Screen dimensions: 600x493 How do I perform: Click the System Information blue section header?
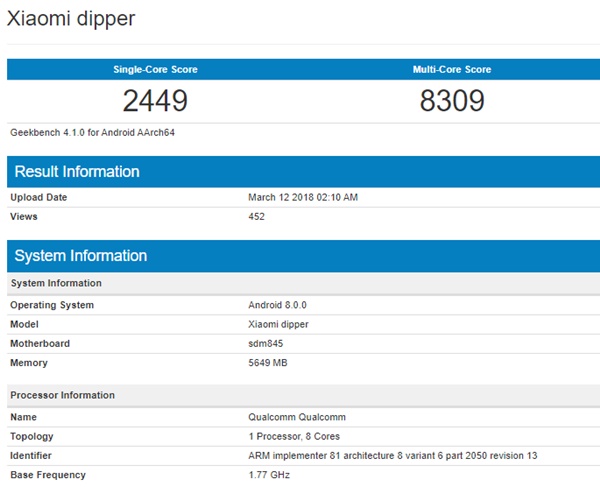(x=81, y=256)
